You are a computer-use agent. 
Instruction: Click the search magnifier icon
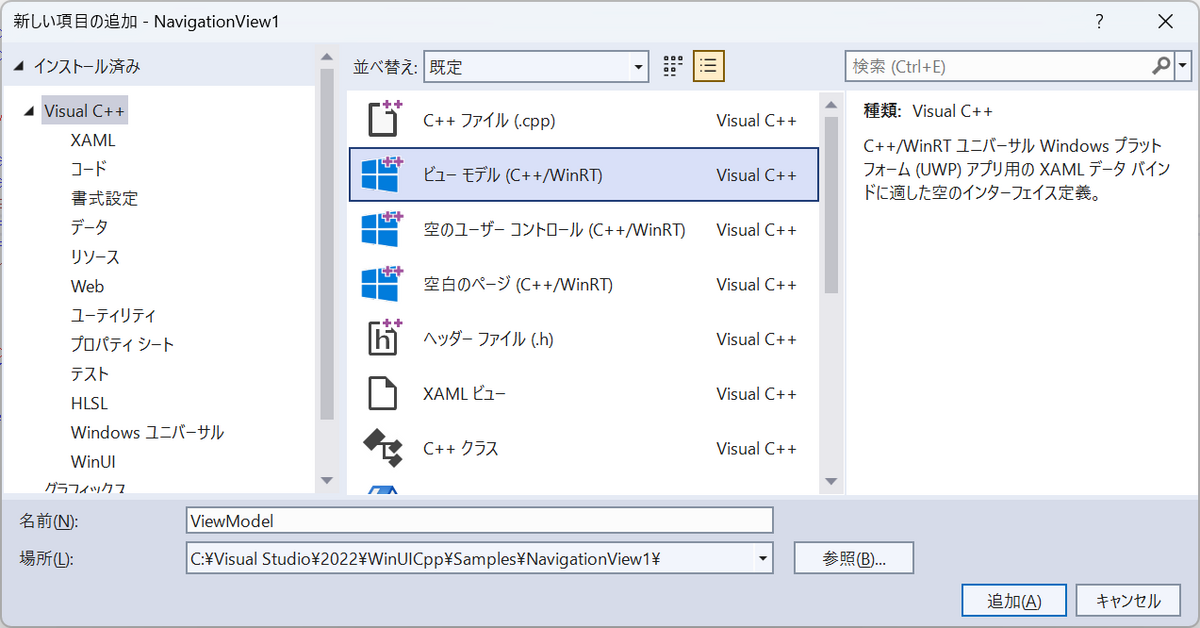pyautogui.click(x=1161, y=66)
